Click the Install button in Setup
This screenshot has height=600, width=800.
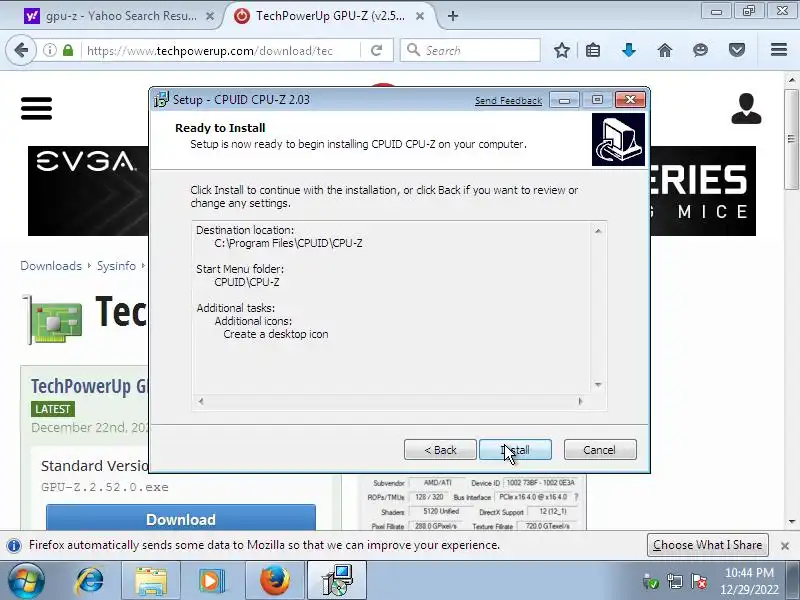(x=515, y=449)
